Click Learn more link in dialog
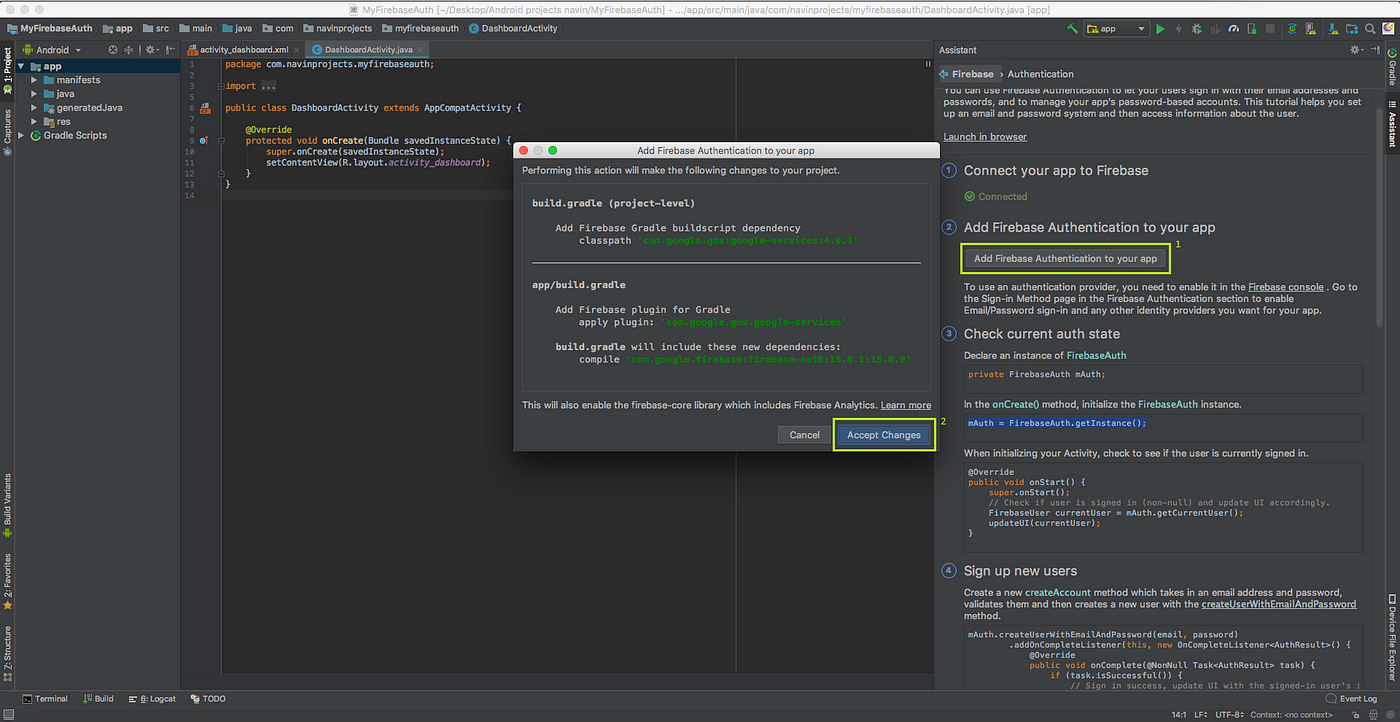The width and height of the screenshot is (1400, 722). pos(906,405)
